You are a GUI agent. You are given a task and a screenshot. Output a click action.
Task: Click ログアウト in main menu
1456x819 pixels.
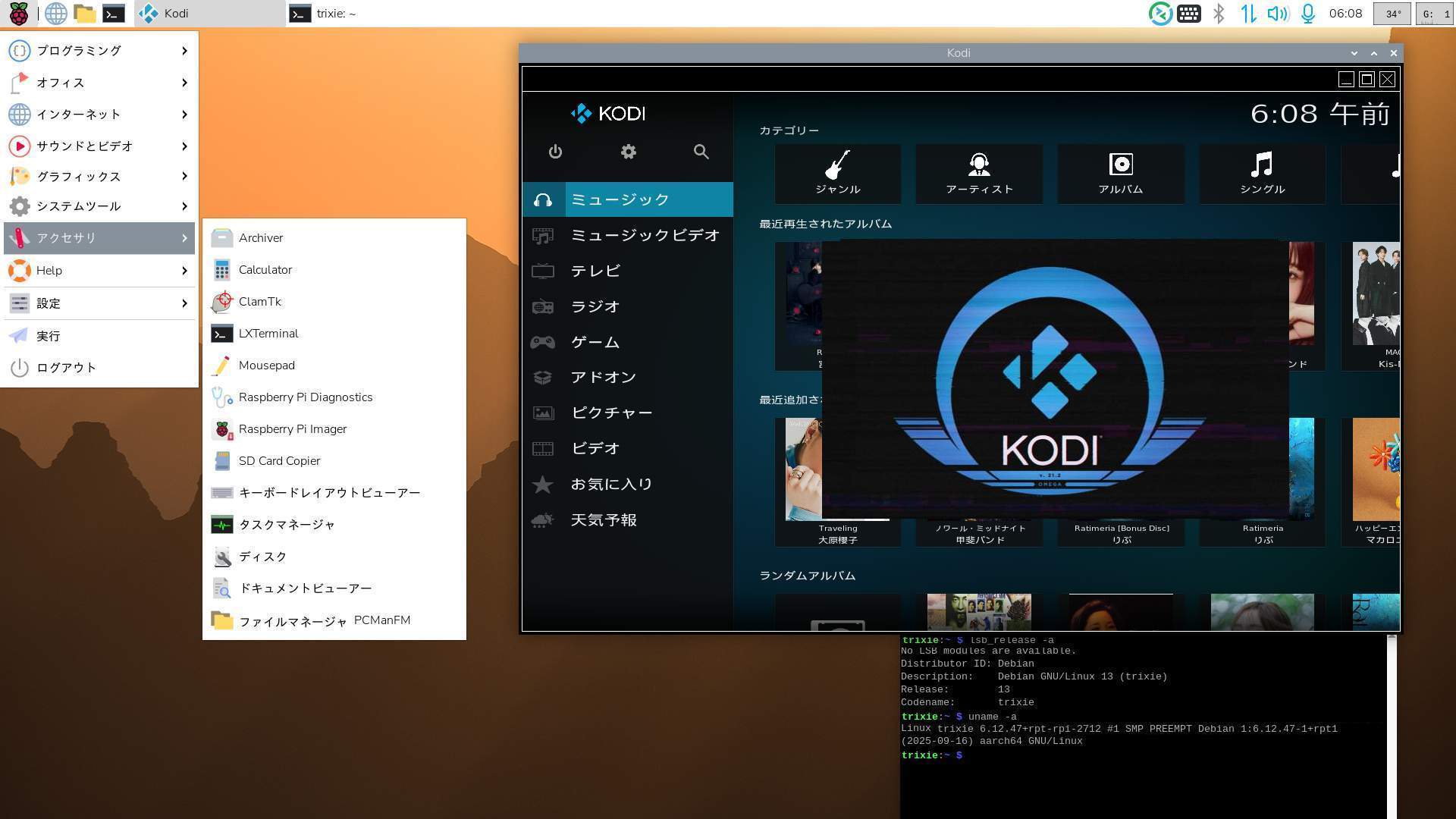pos(66,368)
